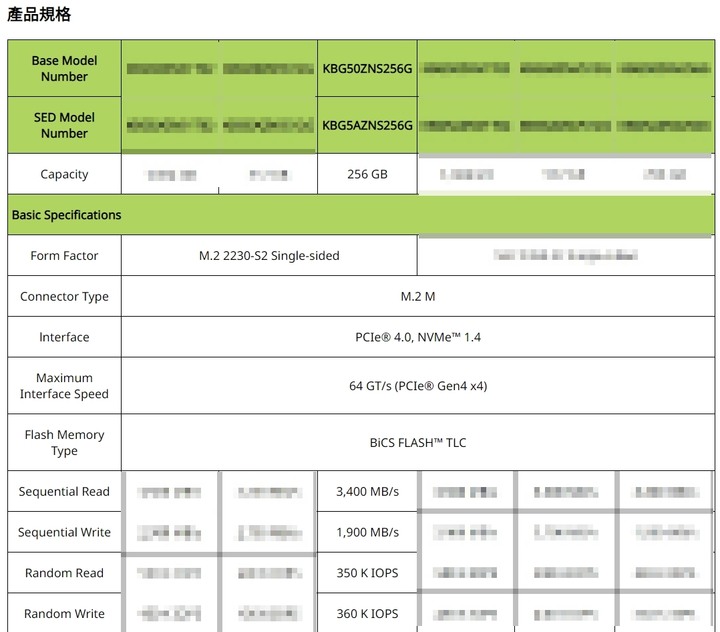Screen dimensions: 720x632
Task: Click the Form Factor row label
Action: tap(64, 255)
